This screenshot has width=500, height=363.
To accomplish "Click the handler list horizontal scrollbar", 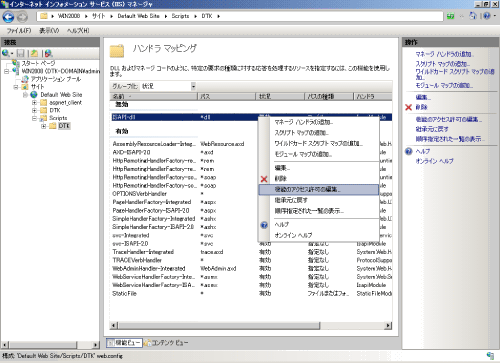I will [251, 325].
